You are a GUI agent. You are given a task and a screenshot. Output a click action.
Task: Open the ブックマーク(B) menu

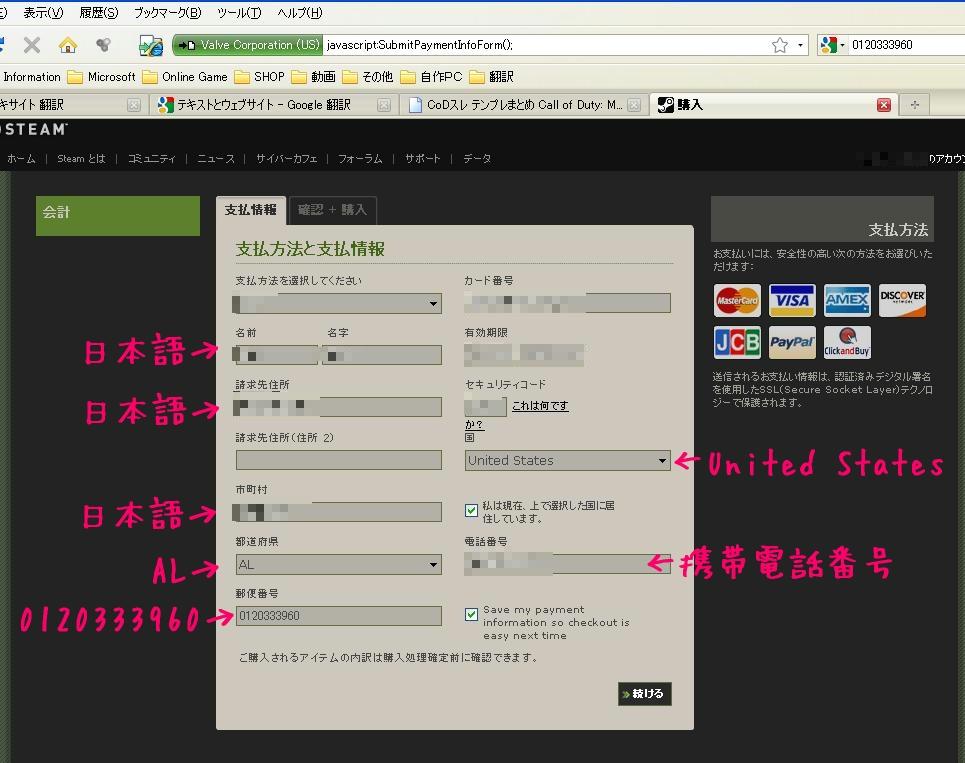pyautogui.click(x=167, y=12)
